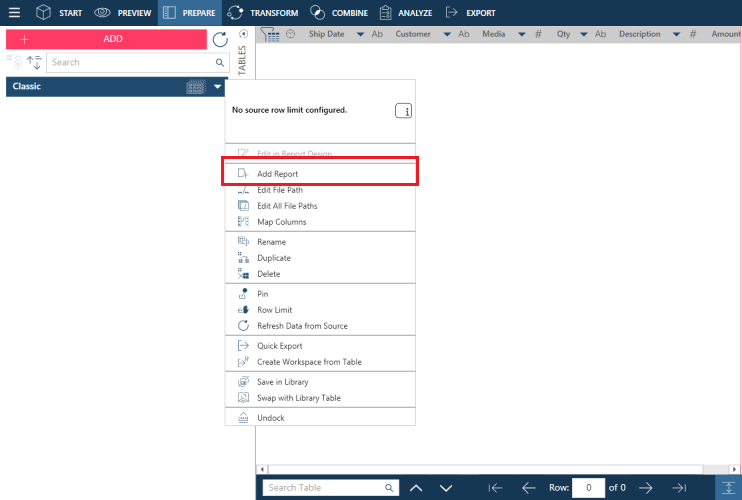Open the Media column dropdown
742x500 pixels.
click(521, 34)
